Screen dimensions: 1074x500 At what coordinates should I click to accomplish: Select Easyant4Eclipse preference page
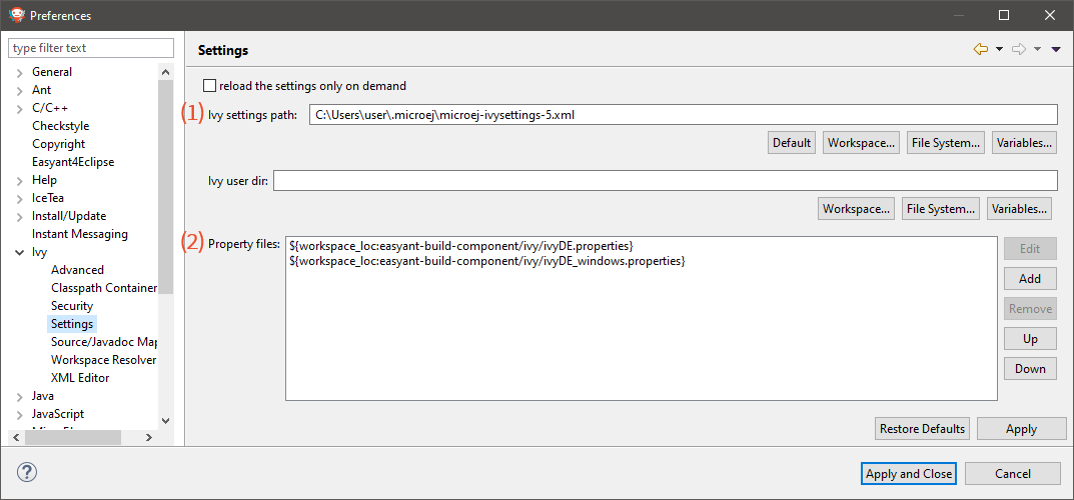point(73,162)
